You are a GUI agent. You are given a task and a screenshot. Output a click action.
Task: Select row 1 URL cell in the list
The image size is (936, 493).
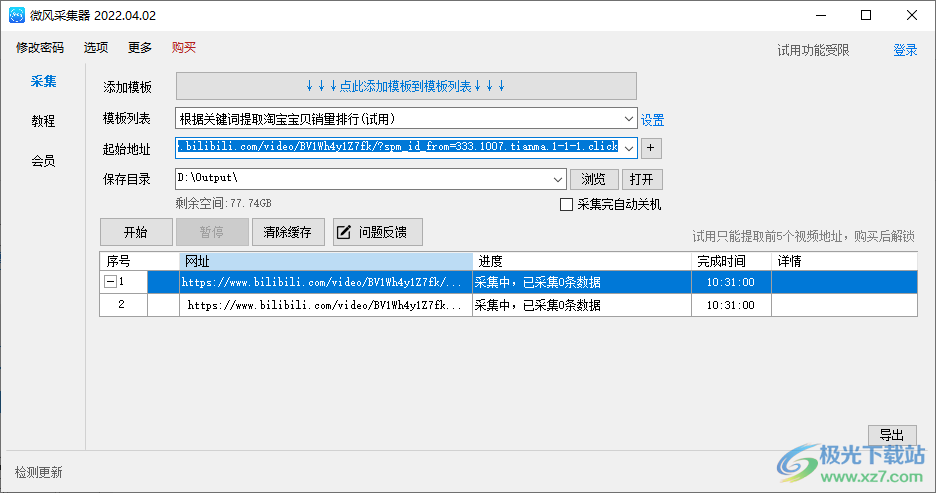click(x=326, y=282)
